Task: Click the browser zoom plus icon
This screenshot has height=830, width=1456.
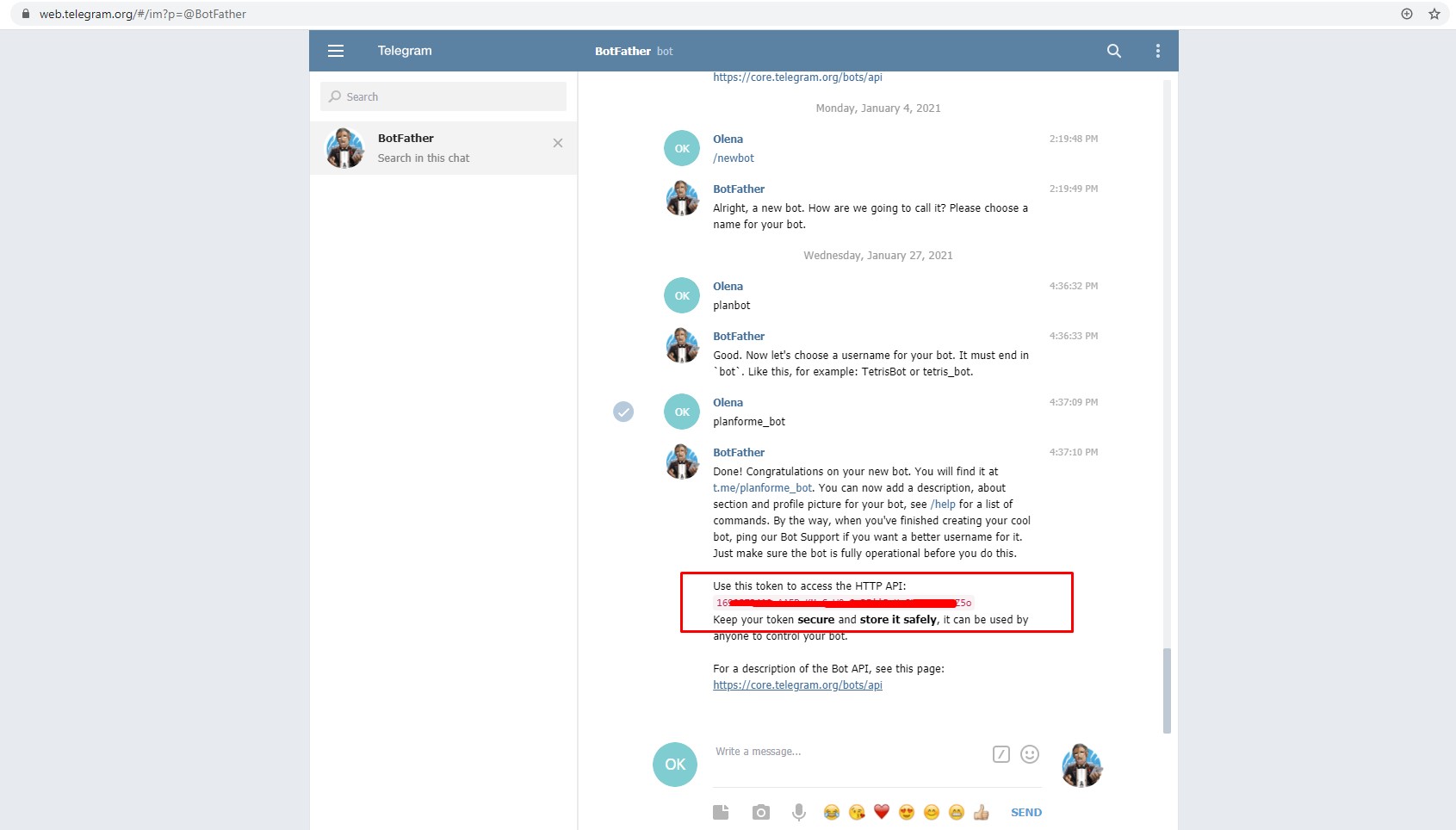Action: [x=1407, y=14]
